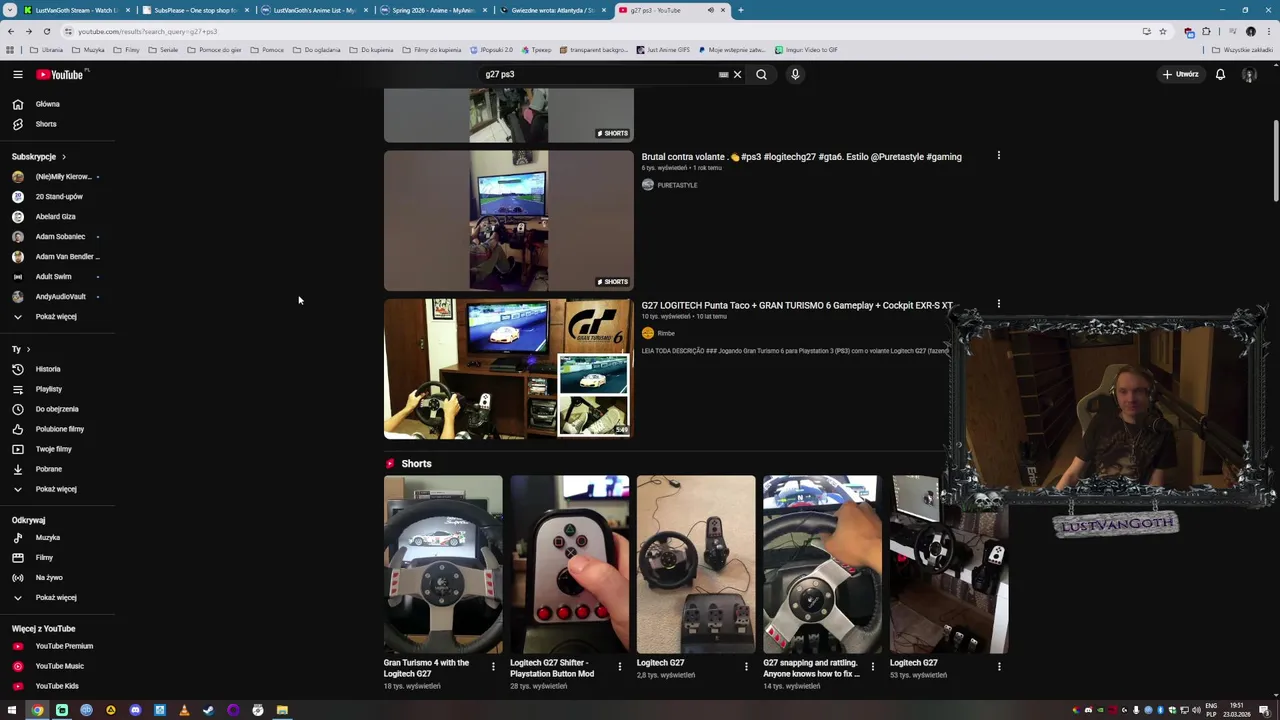1280x720 pixels.
Task: Open Windows Start menu
Action: click(x=12, y=710)
